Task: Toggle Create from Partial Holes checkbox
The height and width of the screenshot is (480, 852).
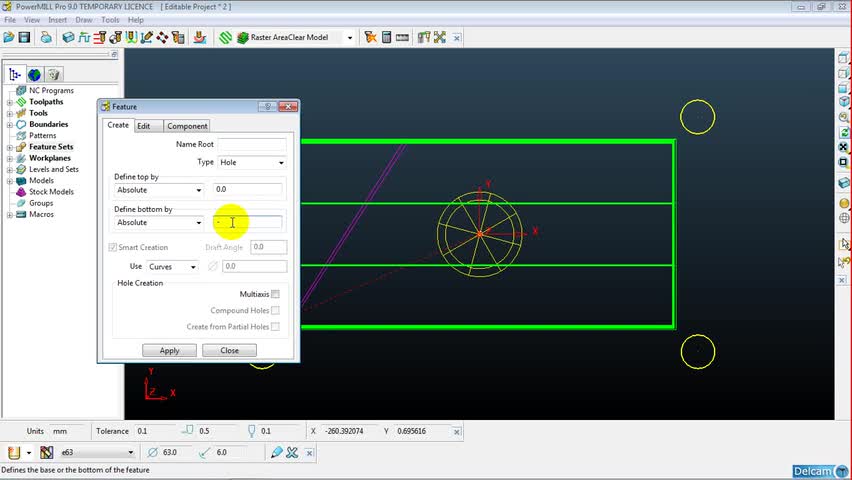Action: point(275,327)
